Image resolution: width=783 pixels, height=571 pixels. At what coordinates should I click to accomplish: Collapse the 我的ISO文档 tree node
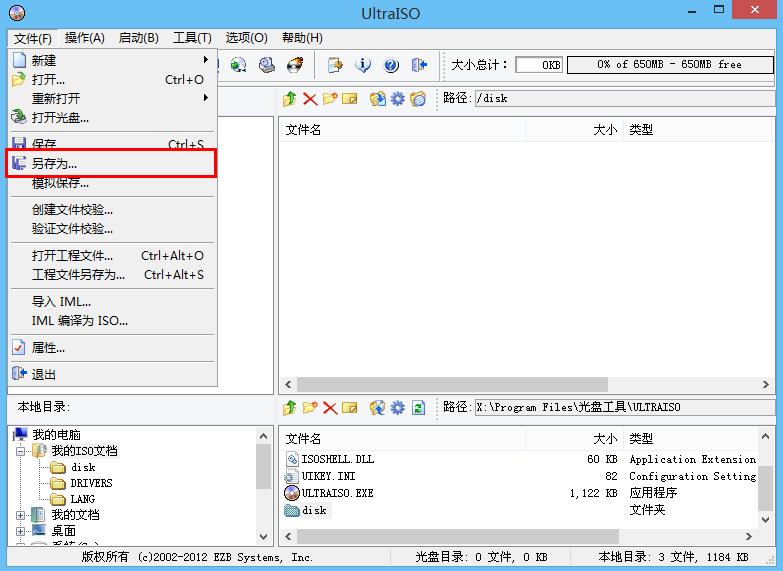tap(20, 451)
